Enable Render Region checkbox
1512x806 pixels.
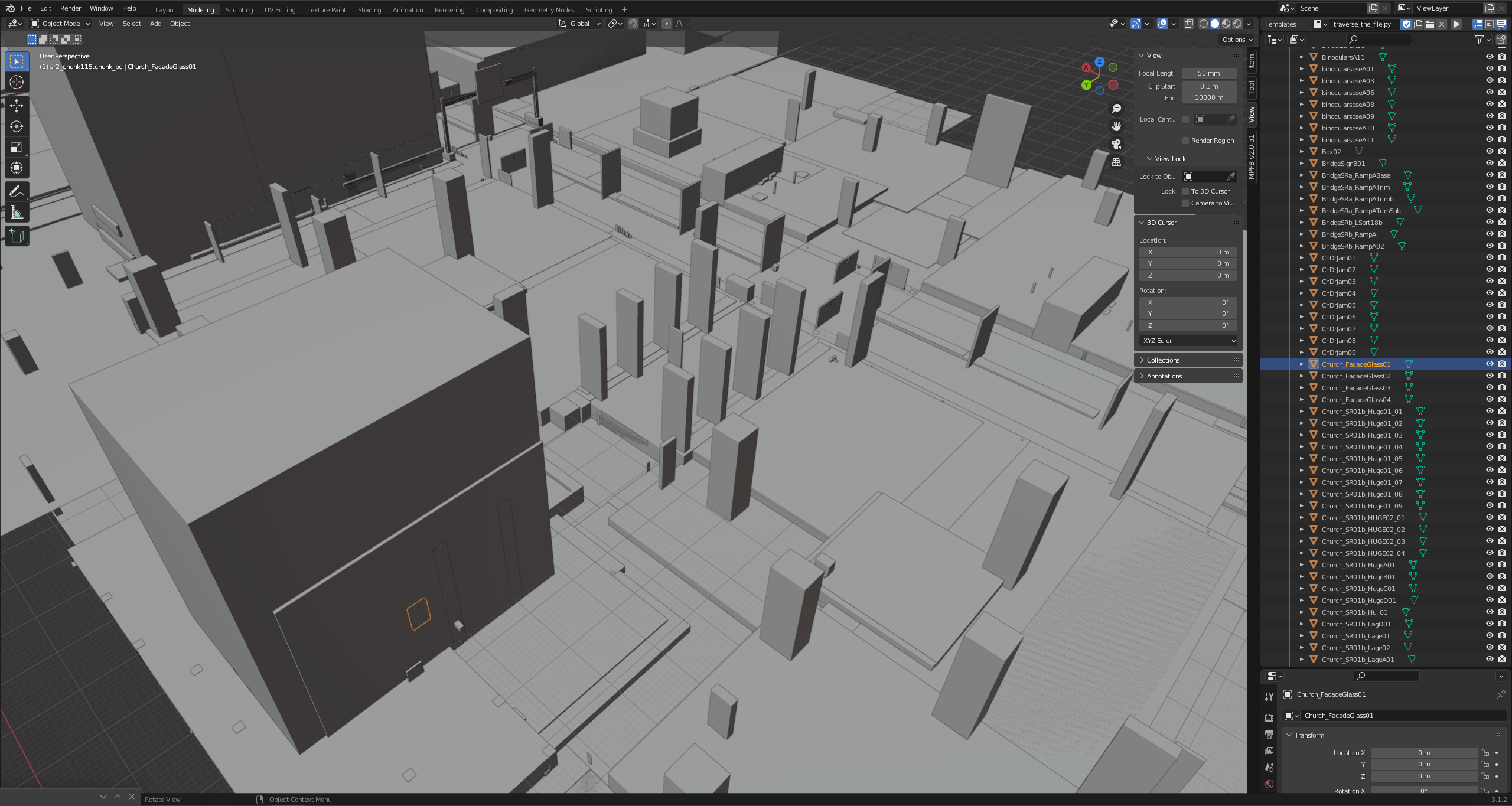[x=1185, y=141]
